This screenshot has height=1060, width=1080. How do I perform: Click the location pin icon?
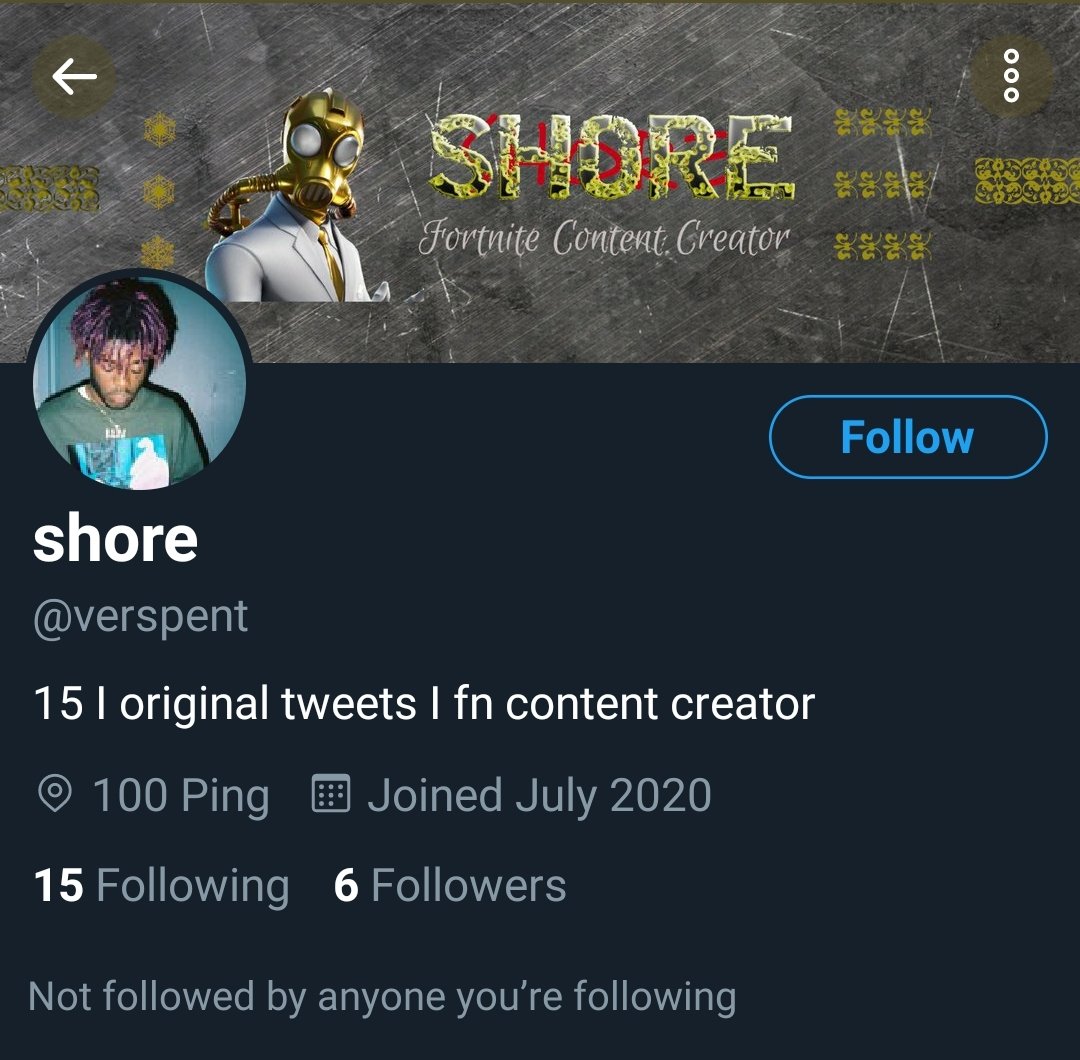(x=54, y=795)
